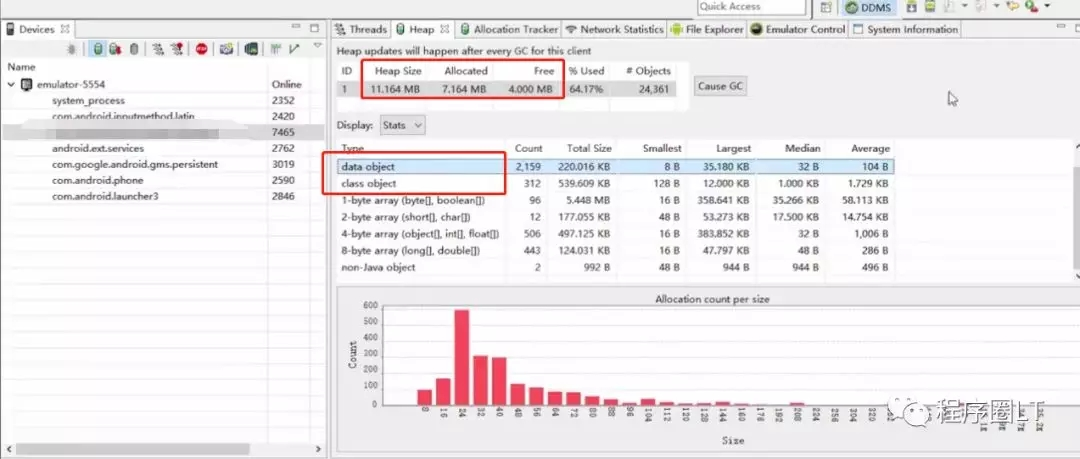Viewport: 1080px width, 459px height.
Task: Click the Start Method Profiling icon
Action: pos(178,49)
